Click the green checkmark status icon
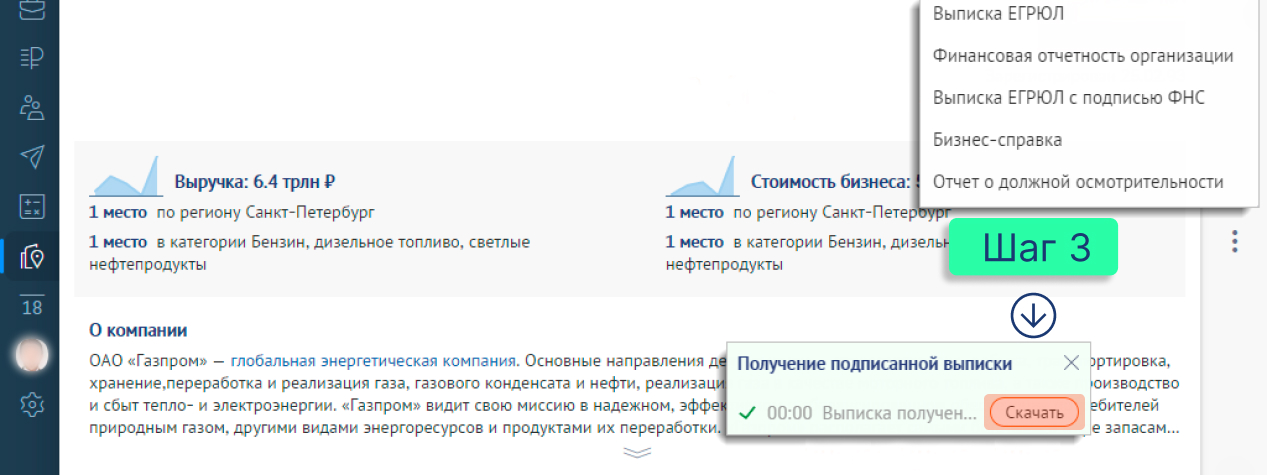1267x475 pixels. [x=745, y=412]
